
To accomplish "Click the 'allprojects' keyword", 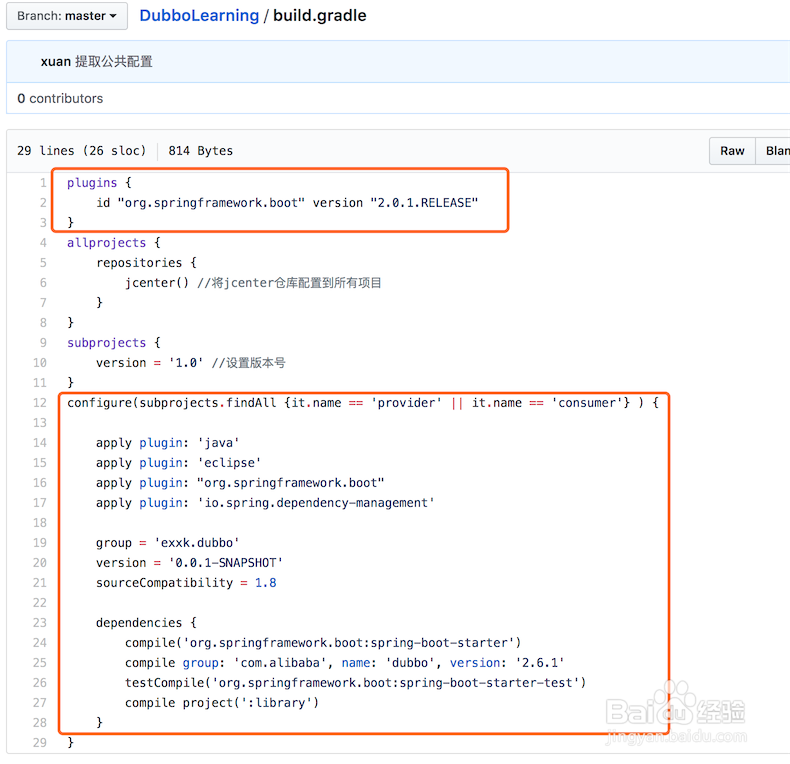I will point(106,243).
